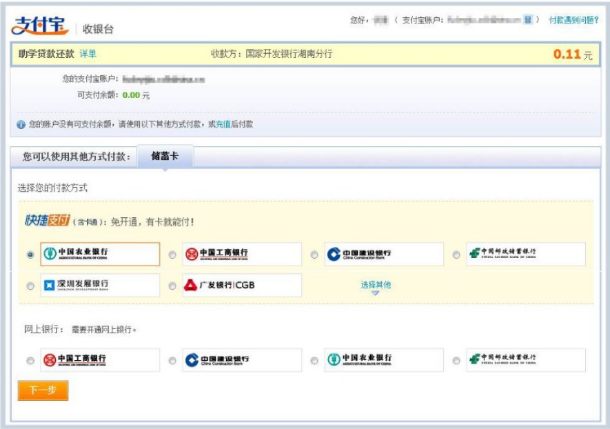The image size is (610, 429).
Task: Select the online banking ICBC radio button
Action: pos(30,360)
